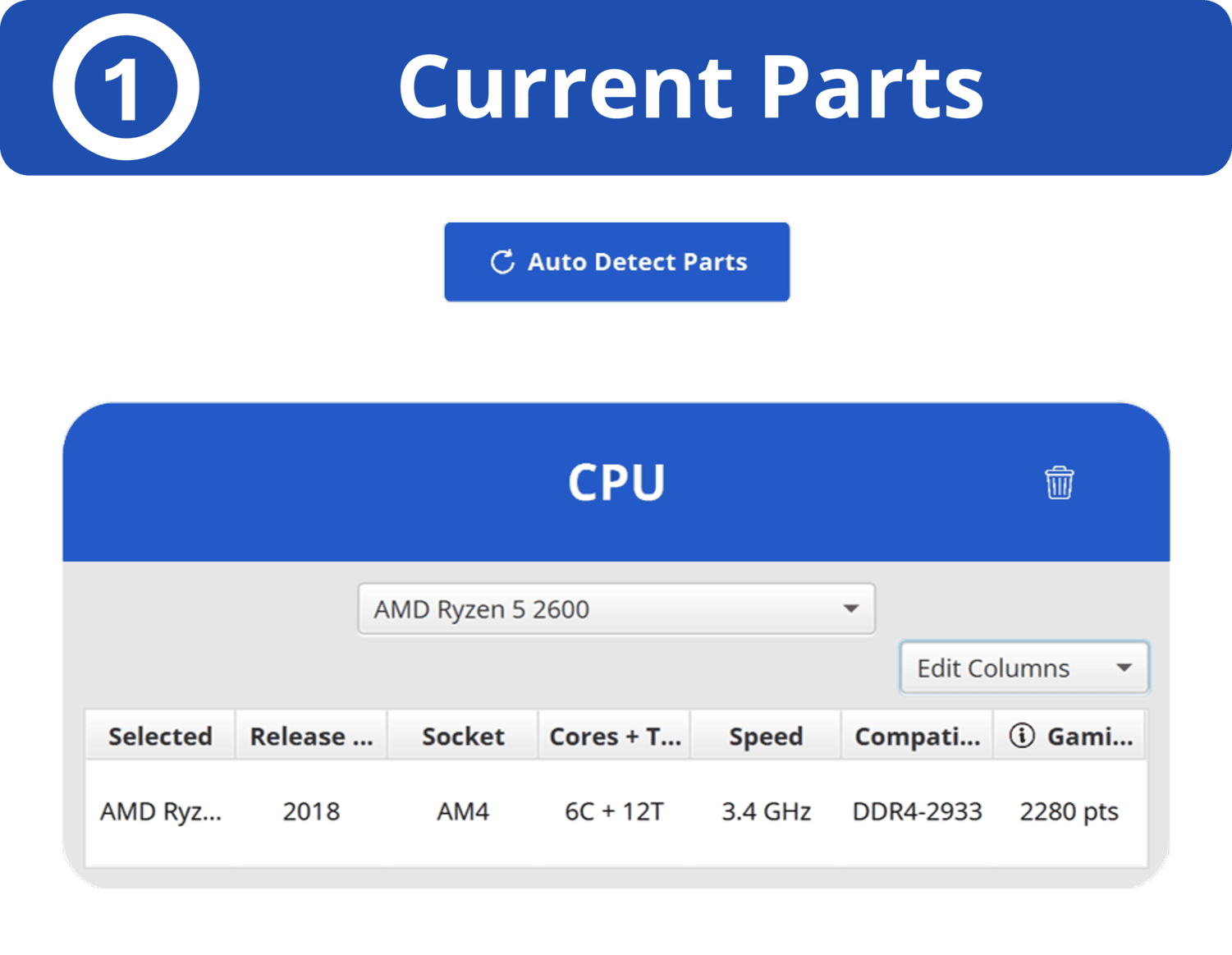The height and width of the screenshot is (955, 1232).
Task: Click the Speed column header
Action: pyautogui.click(x=766, y=736)
